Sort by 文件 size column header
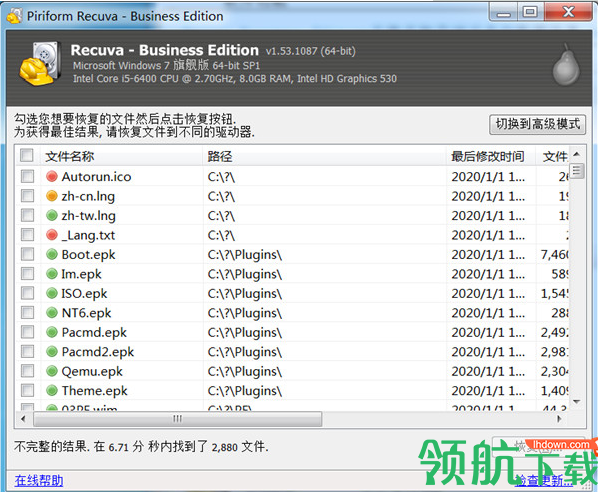The image size is (598, 492). (553, 156)
